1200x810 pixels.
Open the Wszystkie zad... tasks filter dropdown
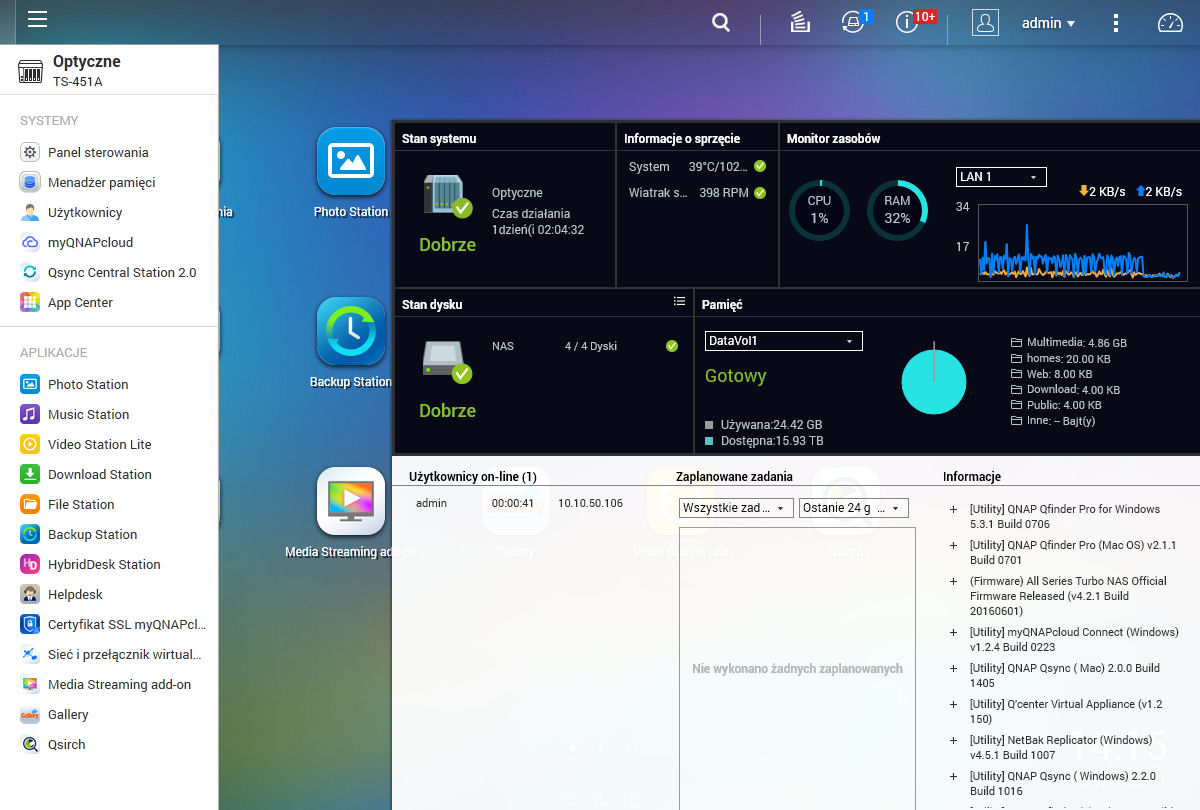(736, 508)
